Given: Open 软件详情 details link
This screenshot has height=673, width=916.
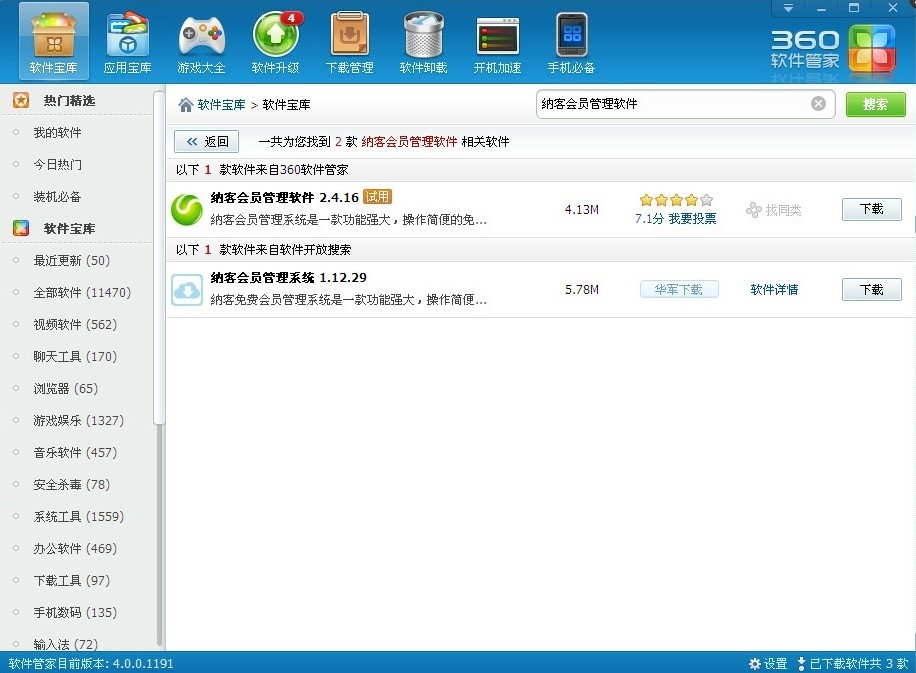Looking at the screenshot, I should [774, 290].
